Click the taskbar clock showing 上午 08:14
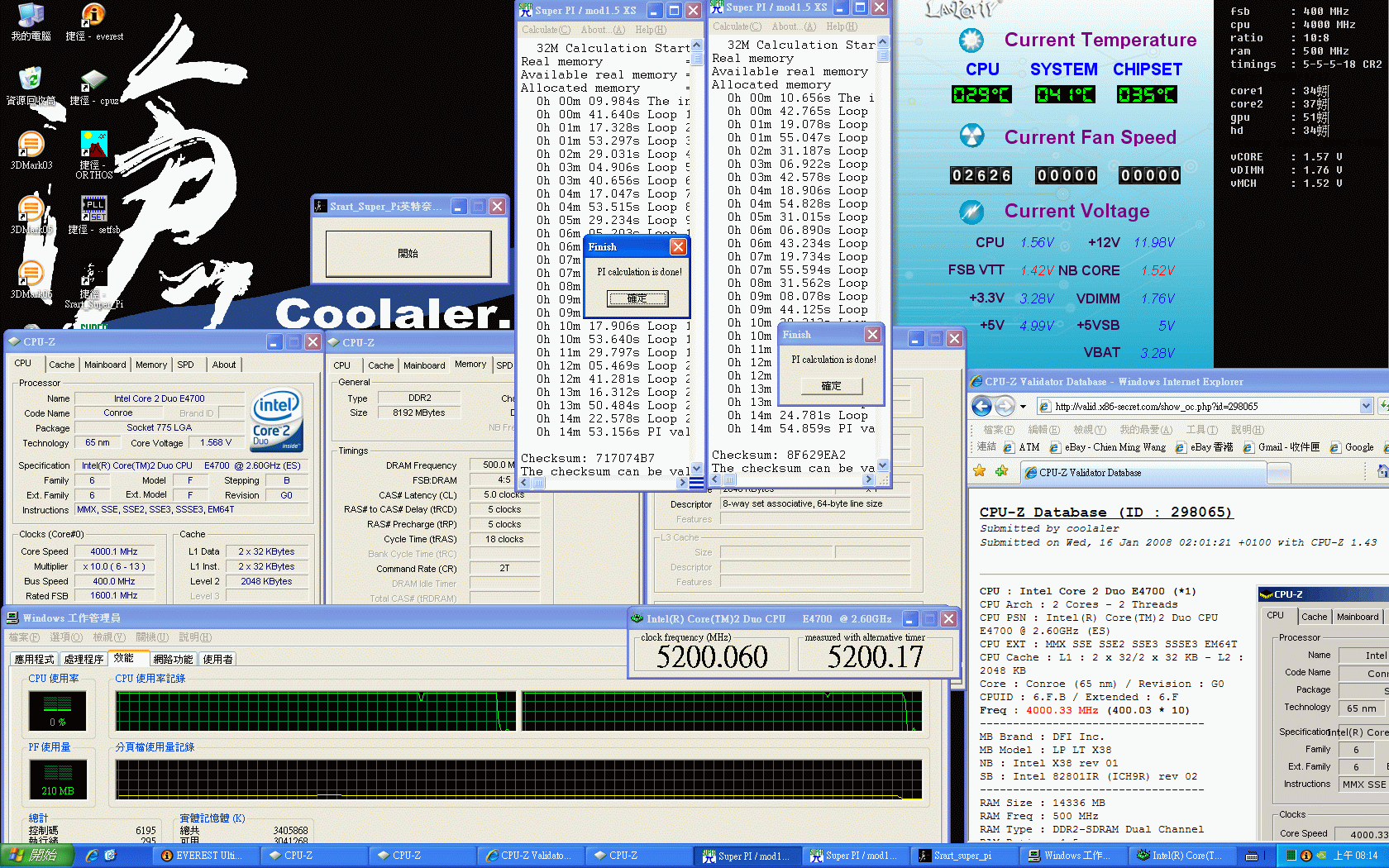 [x=1355, y=856]
